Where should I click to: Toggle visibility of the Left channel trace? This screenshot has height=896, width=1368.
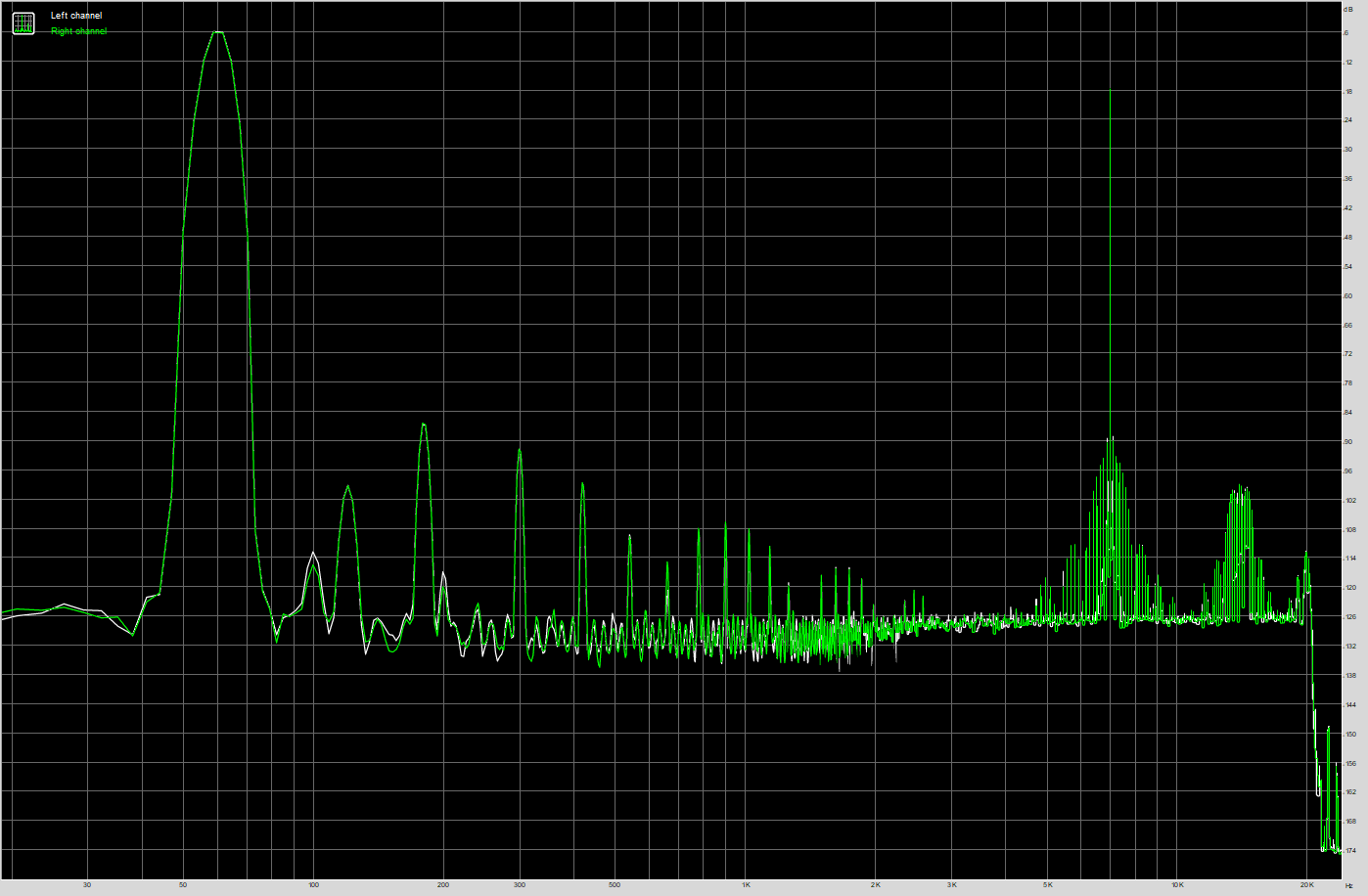point(77,14)
